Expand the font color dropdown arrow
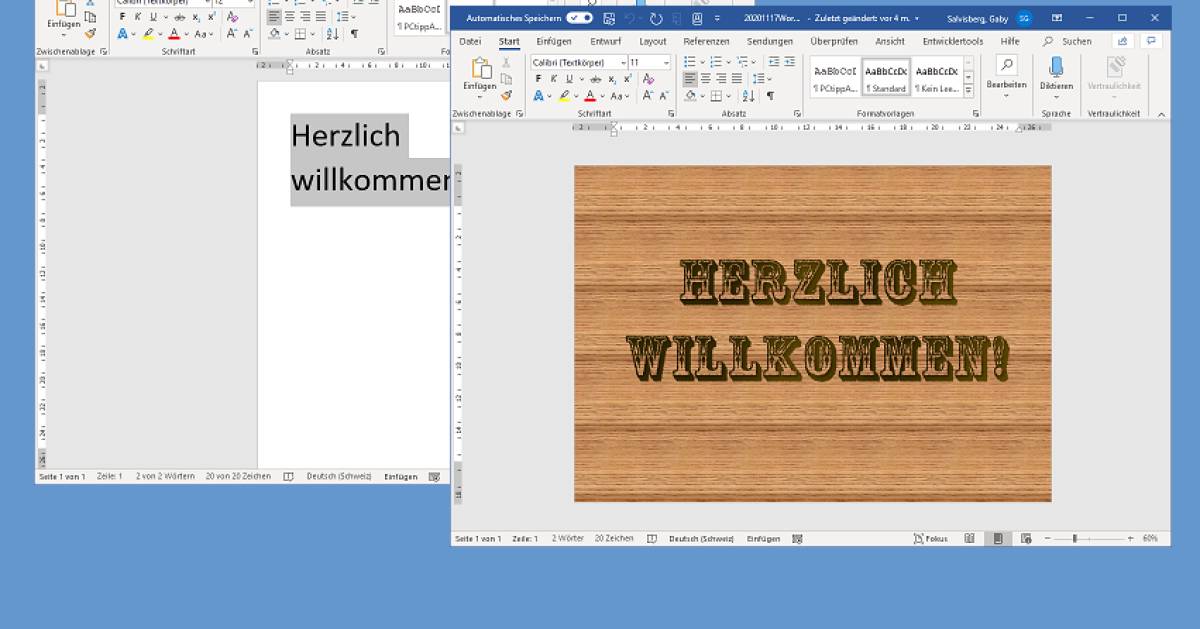The height and width of the screenshot is (629, 1200). [x=602, y=95]
